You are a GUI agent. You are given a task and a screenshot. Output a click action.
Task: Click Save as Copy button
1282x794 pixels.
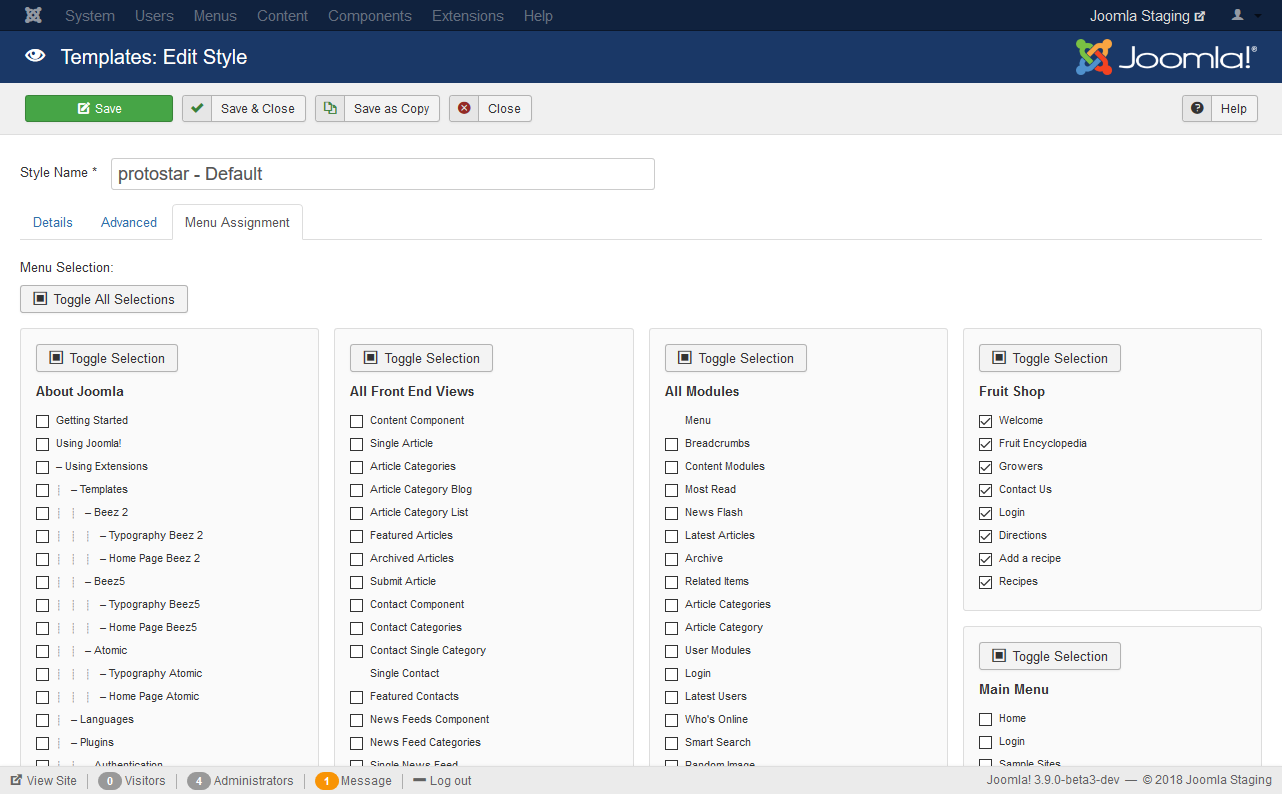coord(378,109)
